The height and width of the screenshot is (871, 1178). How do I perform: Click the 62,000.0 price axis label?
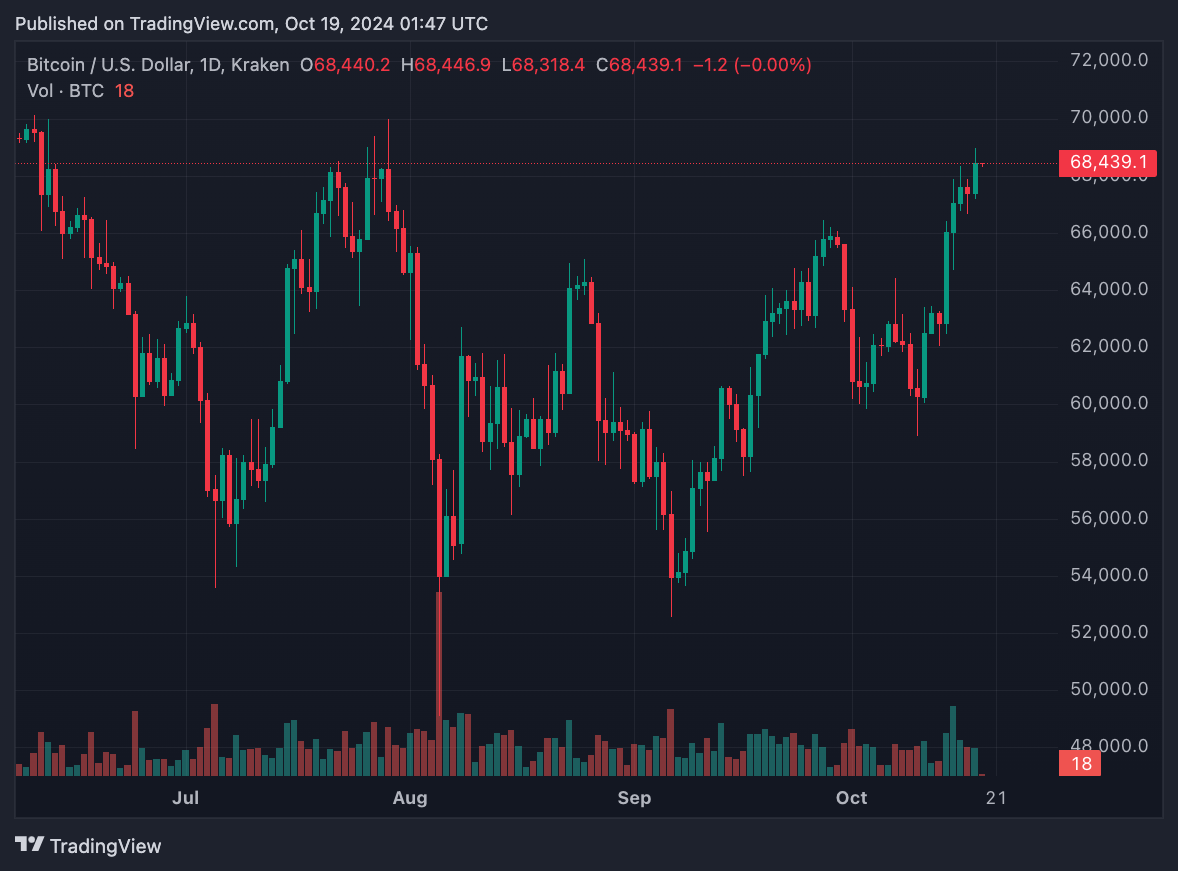[1109, 346]
